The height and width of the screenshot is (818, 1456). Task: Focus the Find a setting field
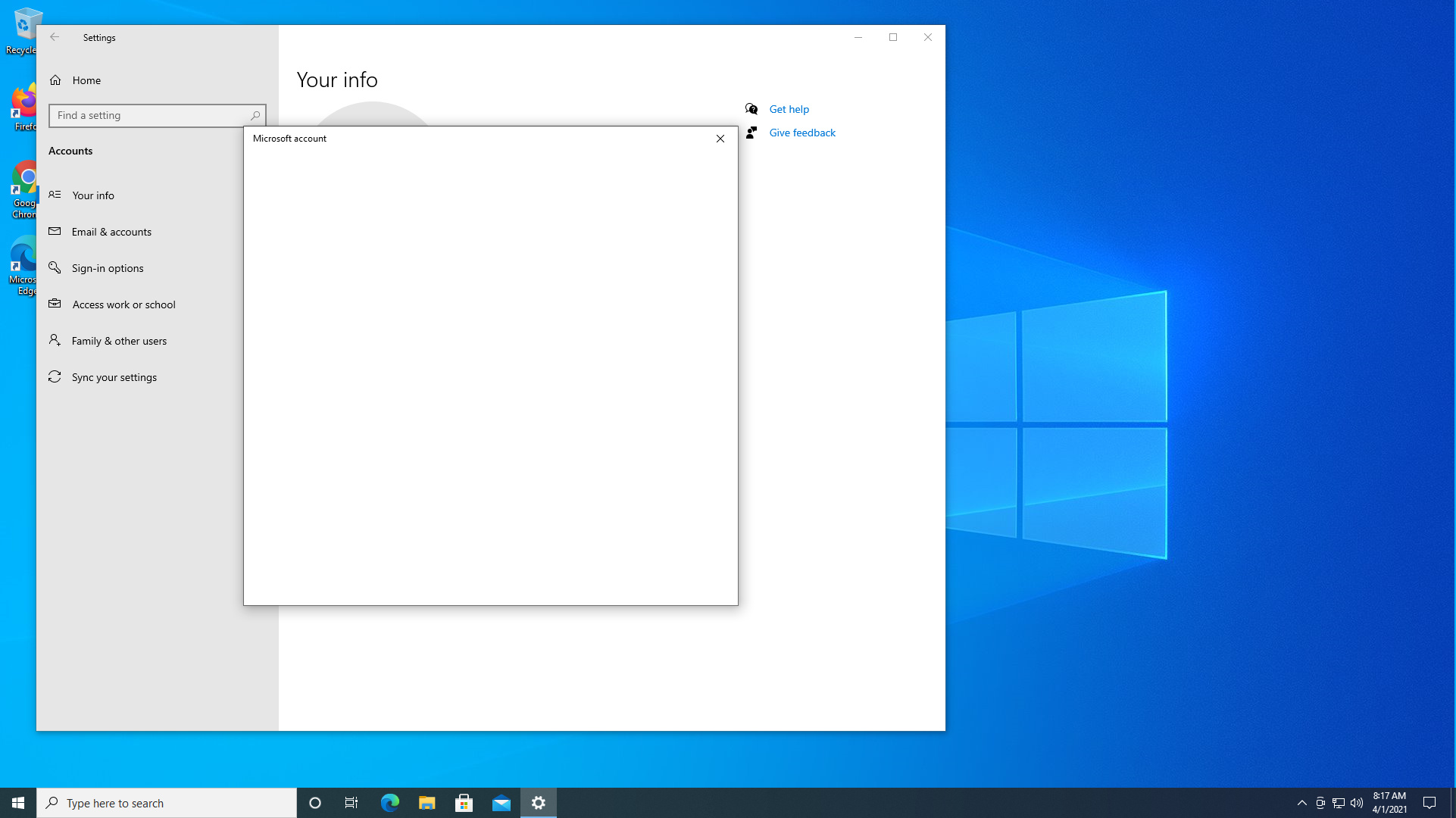pyautogui.click(x=150, y=116)
